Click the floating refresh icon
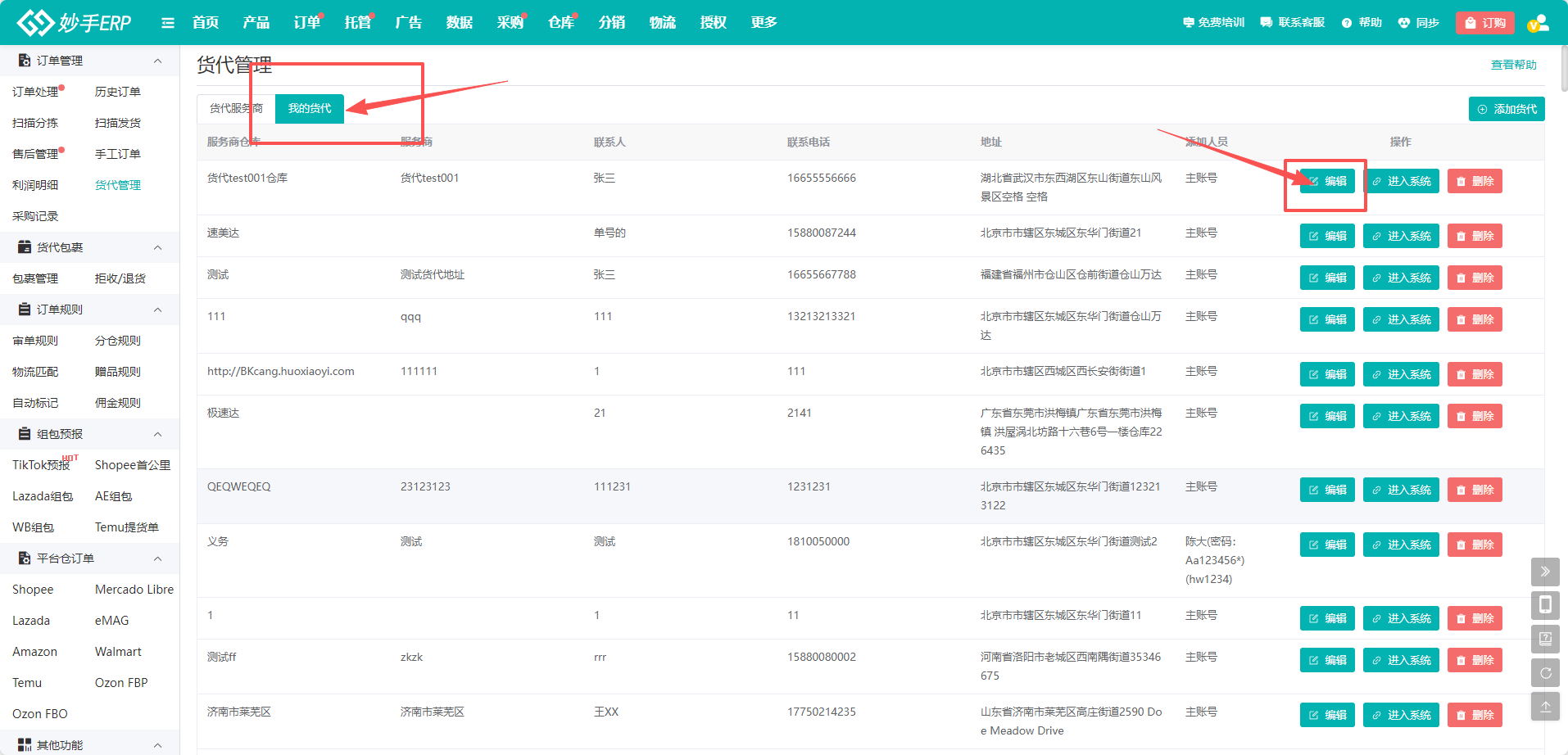 click(x=1545, y=673)
